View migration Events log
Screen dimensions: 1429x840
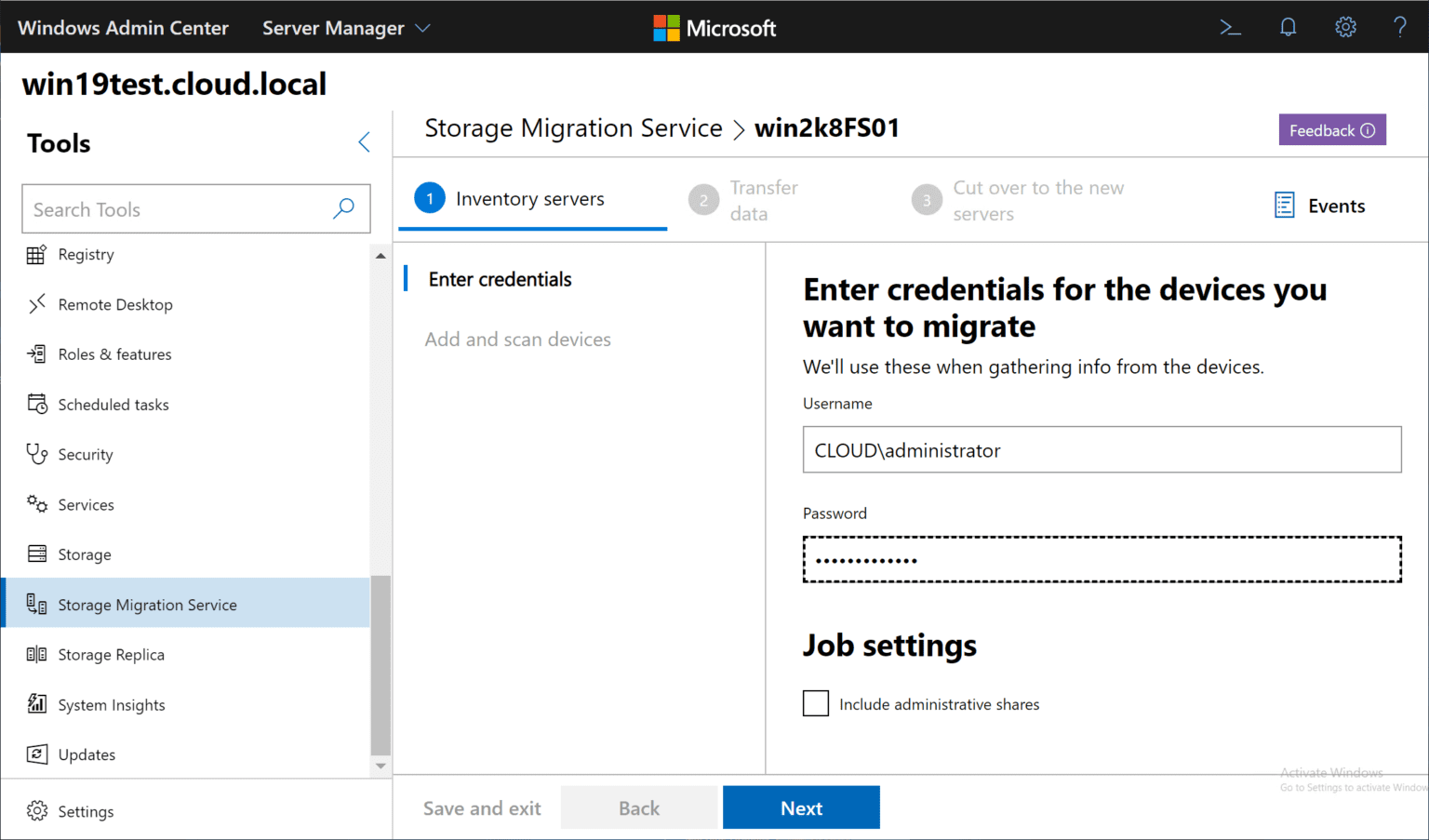(1321, 205)
